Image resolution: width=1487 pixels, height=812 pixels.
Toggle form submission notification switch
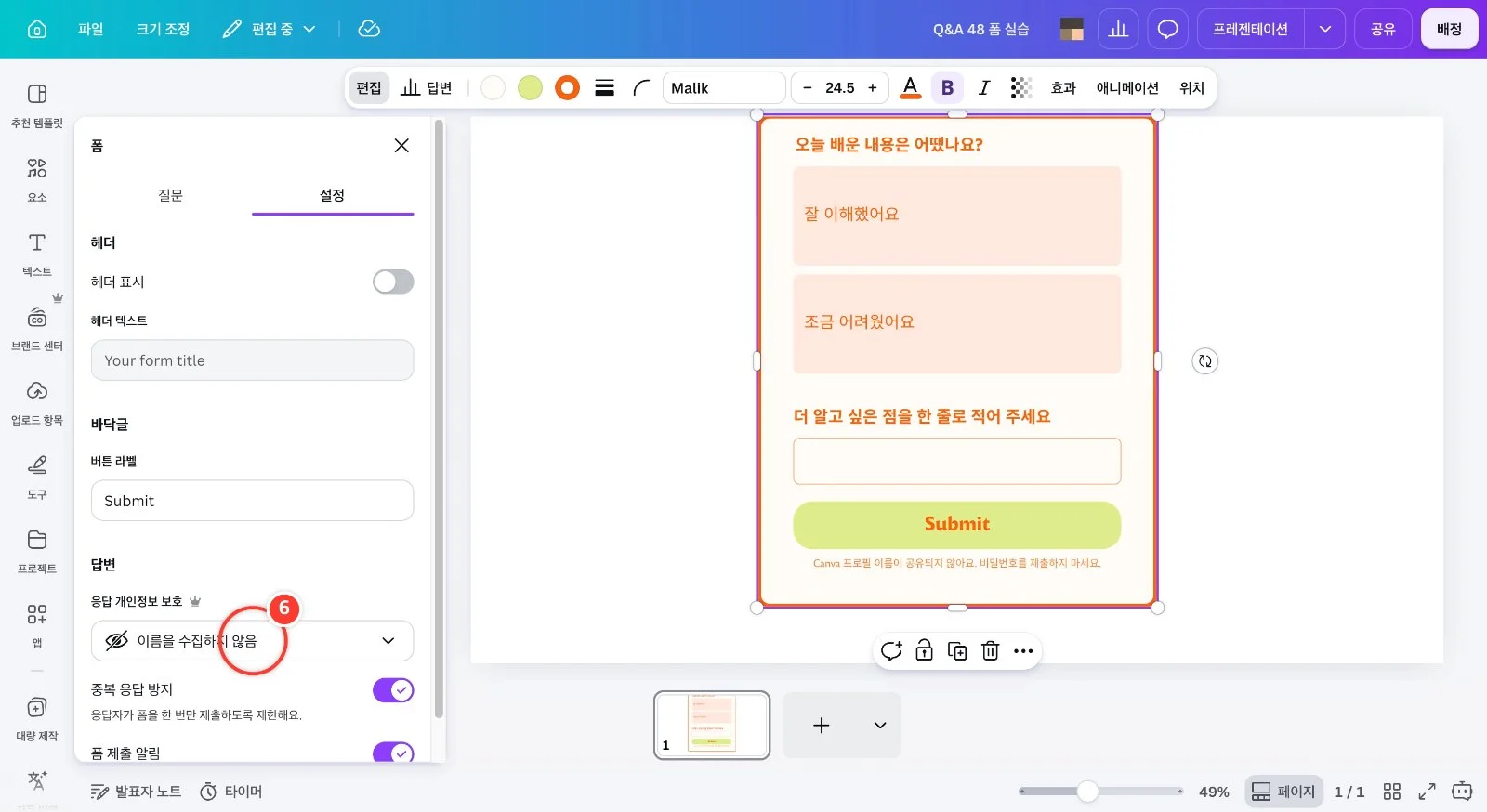point(393,753)
